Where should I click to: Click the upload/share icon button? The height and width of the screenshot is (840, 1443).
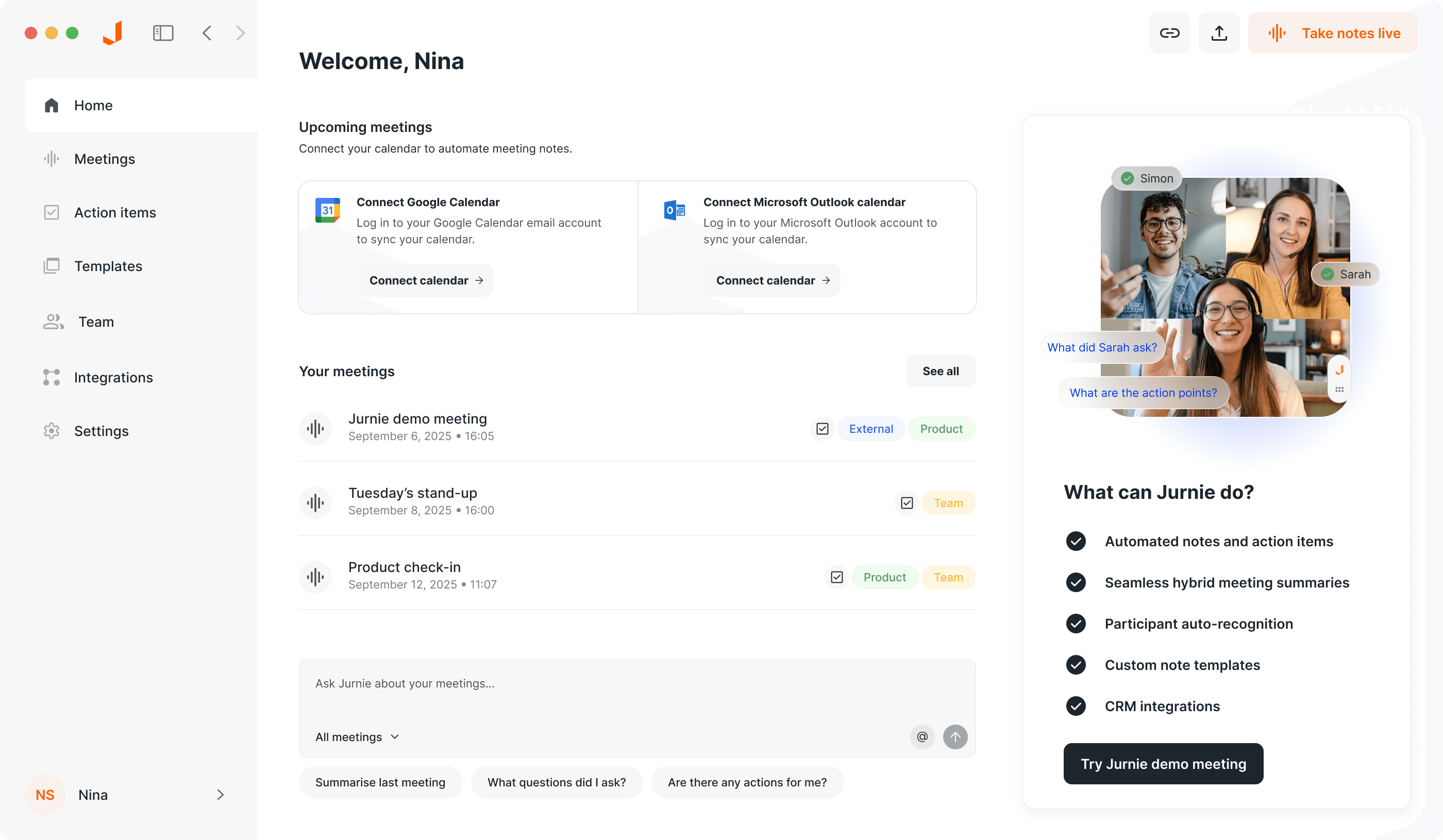[x=1218, y=33]
